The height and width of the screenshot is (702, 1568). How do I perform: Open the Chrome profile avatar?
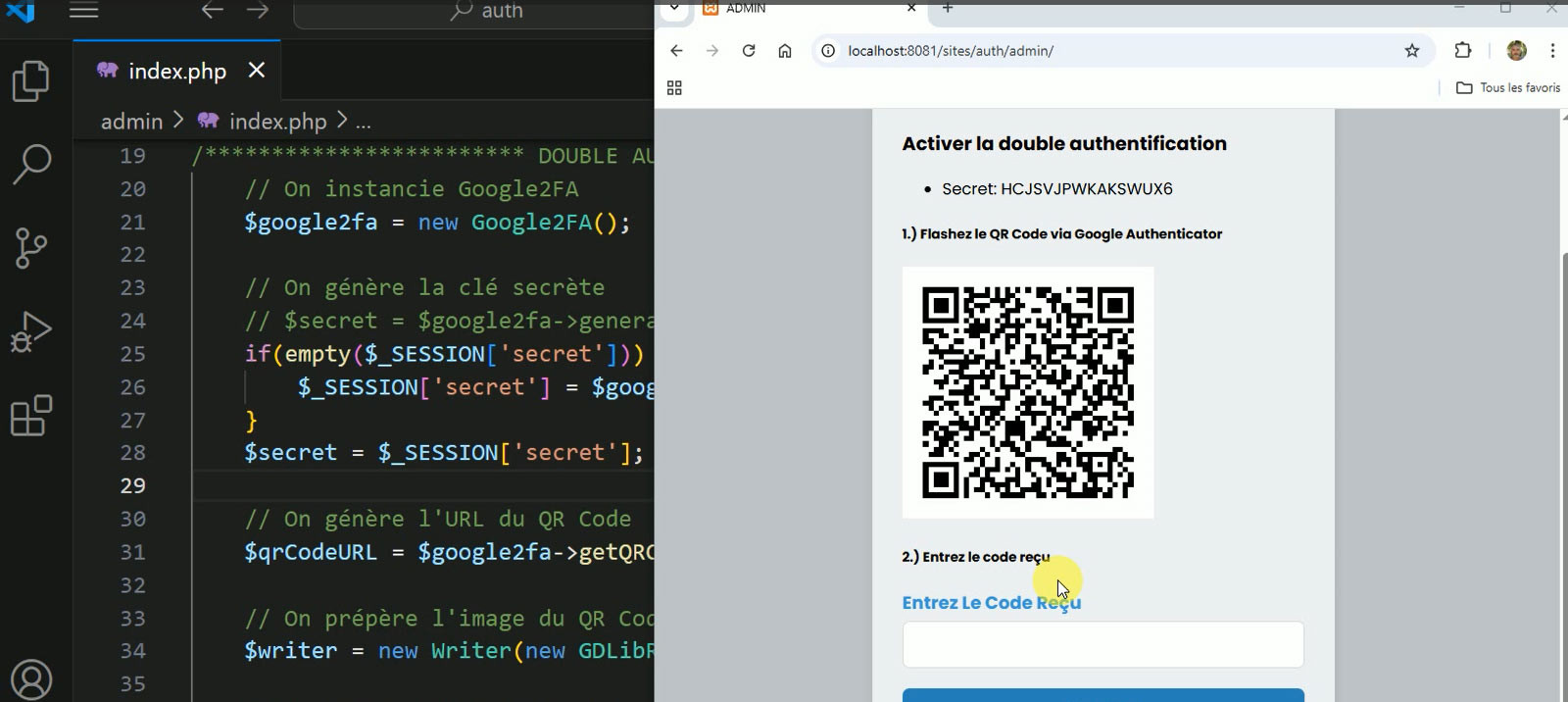click(x=1517, y=51)
